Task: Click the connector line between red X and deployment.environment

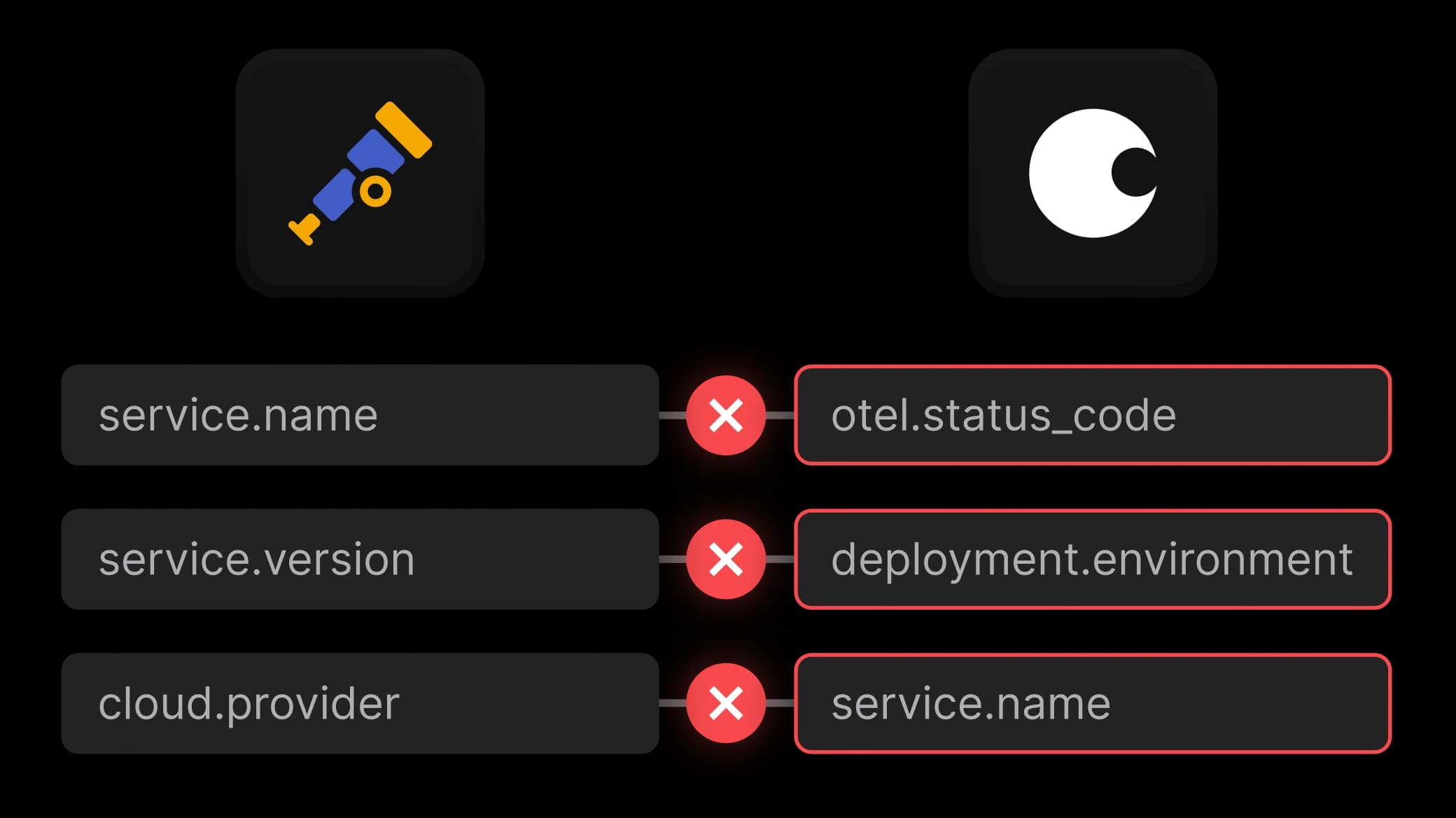Action: coord(780,560)
